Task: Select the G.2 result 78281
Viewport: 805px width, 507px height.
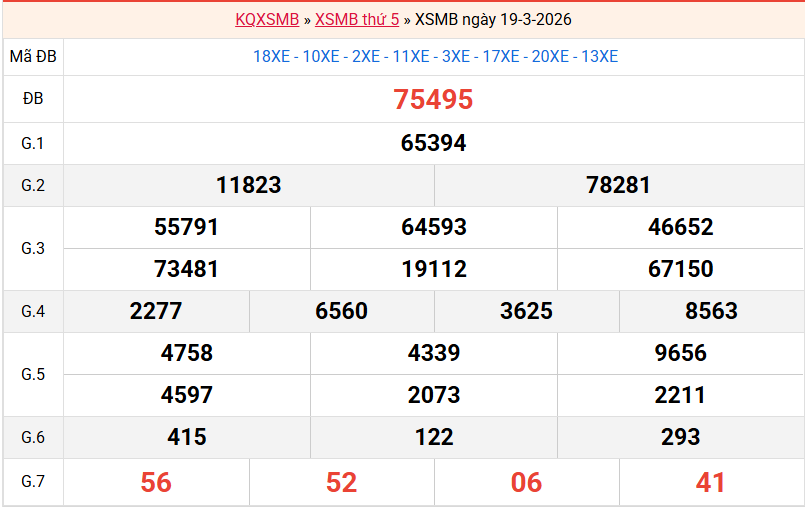Action: tap(618, 185)
